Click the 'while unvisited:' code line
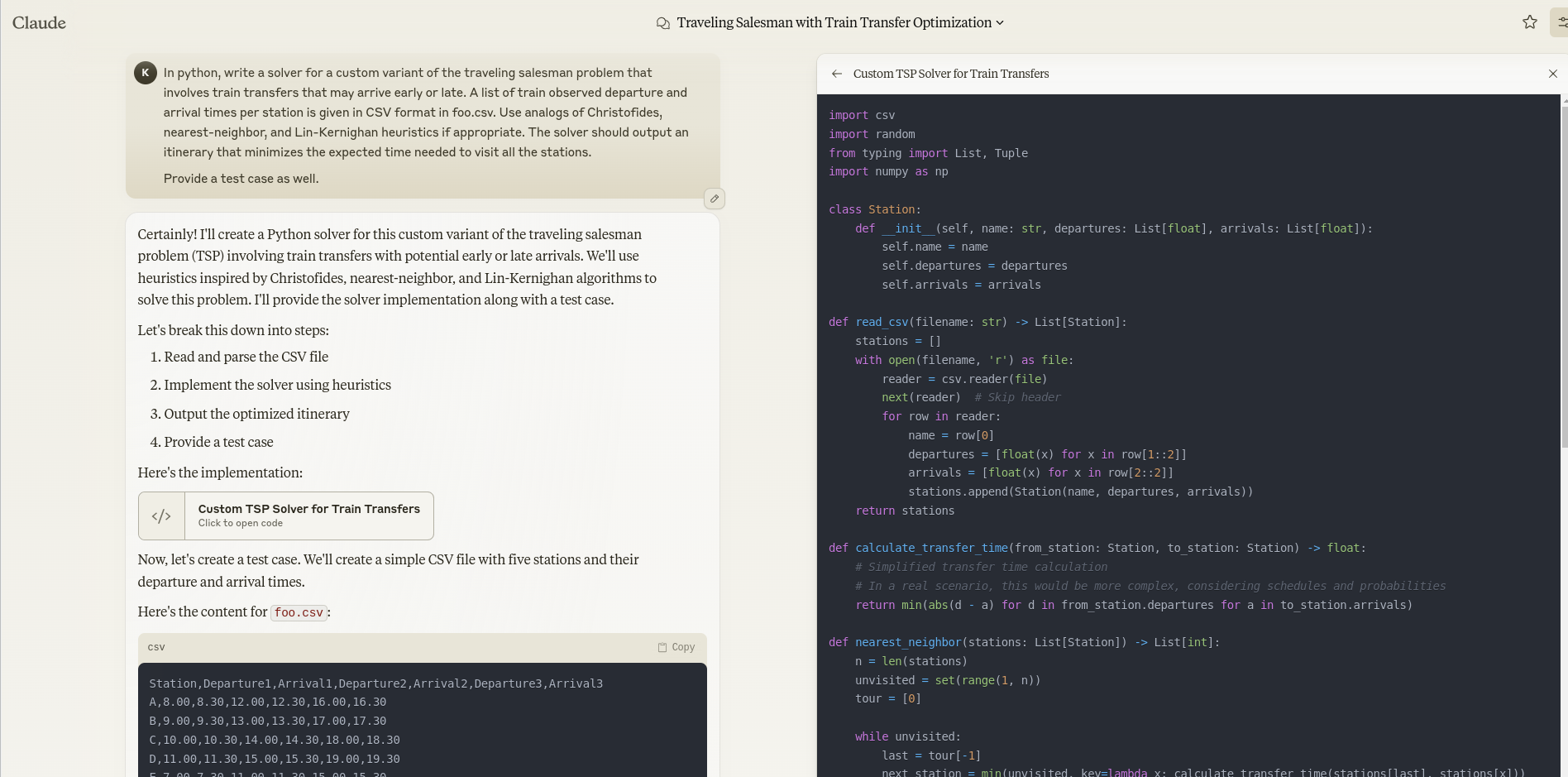The image size is (1568, 777). tap(908, 736)
